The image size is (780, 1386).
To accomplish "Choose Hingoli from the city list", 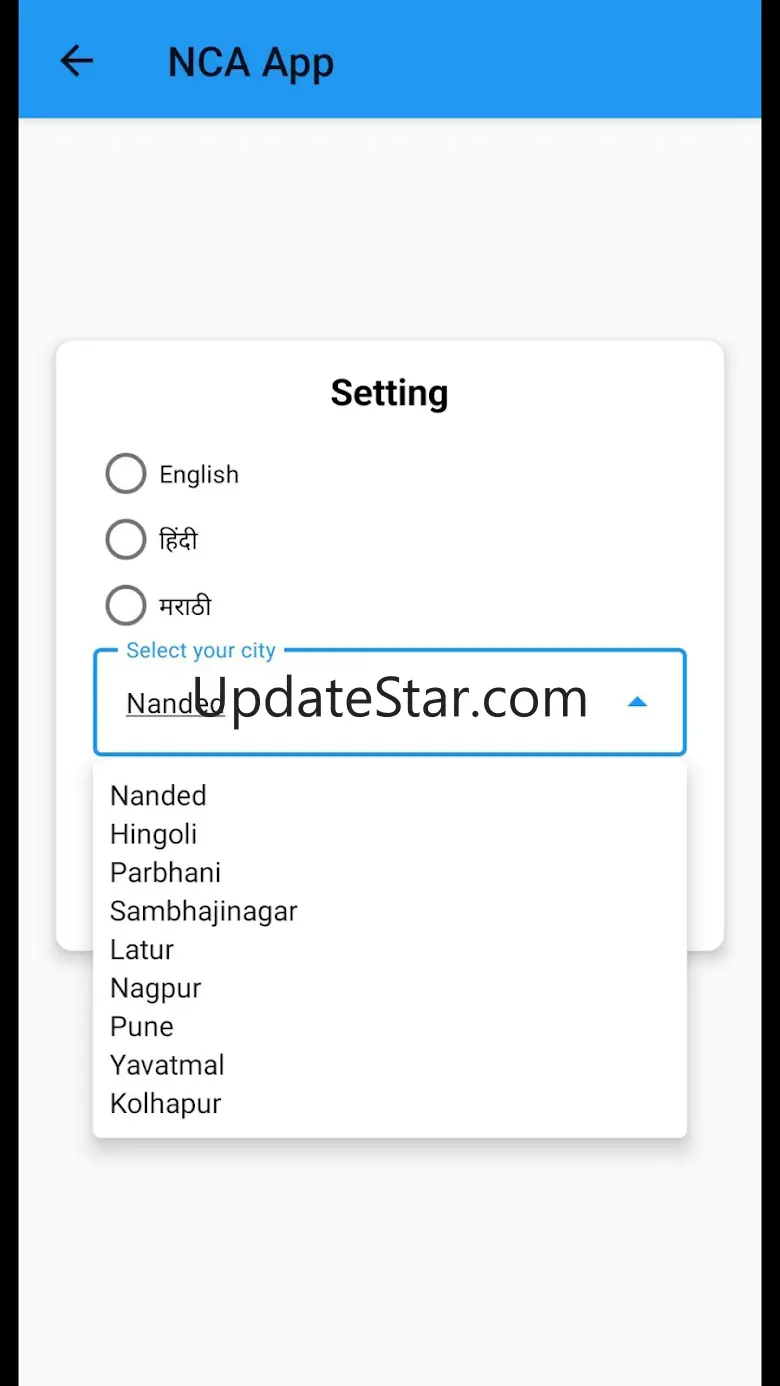I will click(153, 834).
